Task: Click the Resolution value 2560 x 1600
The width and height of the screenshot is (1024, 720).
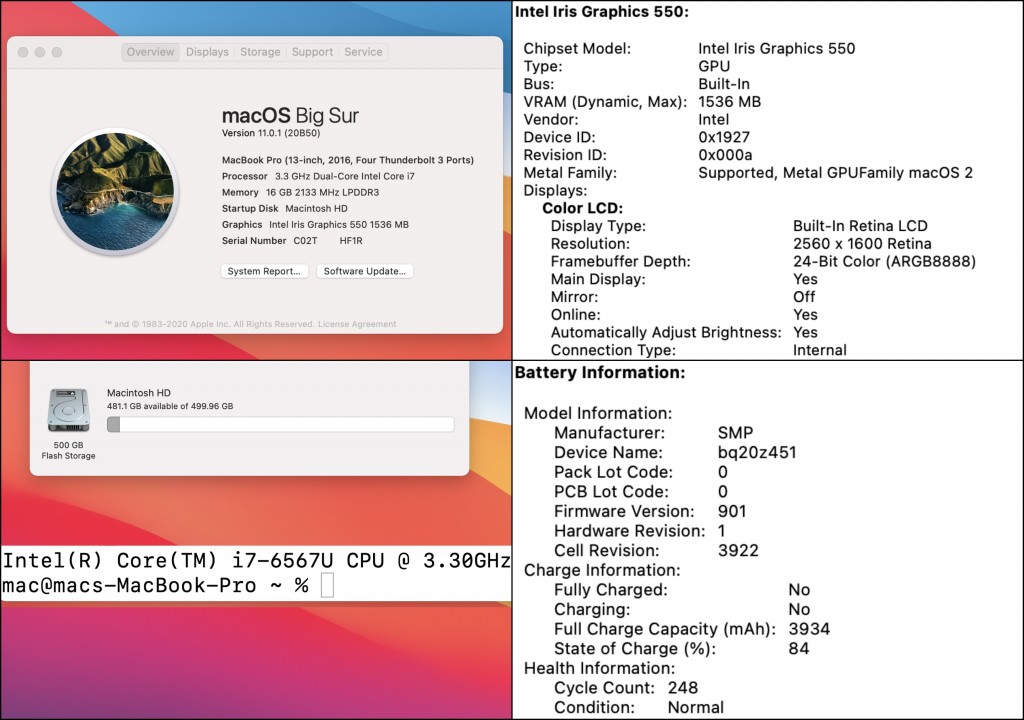Action: point(862,244)
